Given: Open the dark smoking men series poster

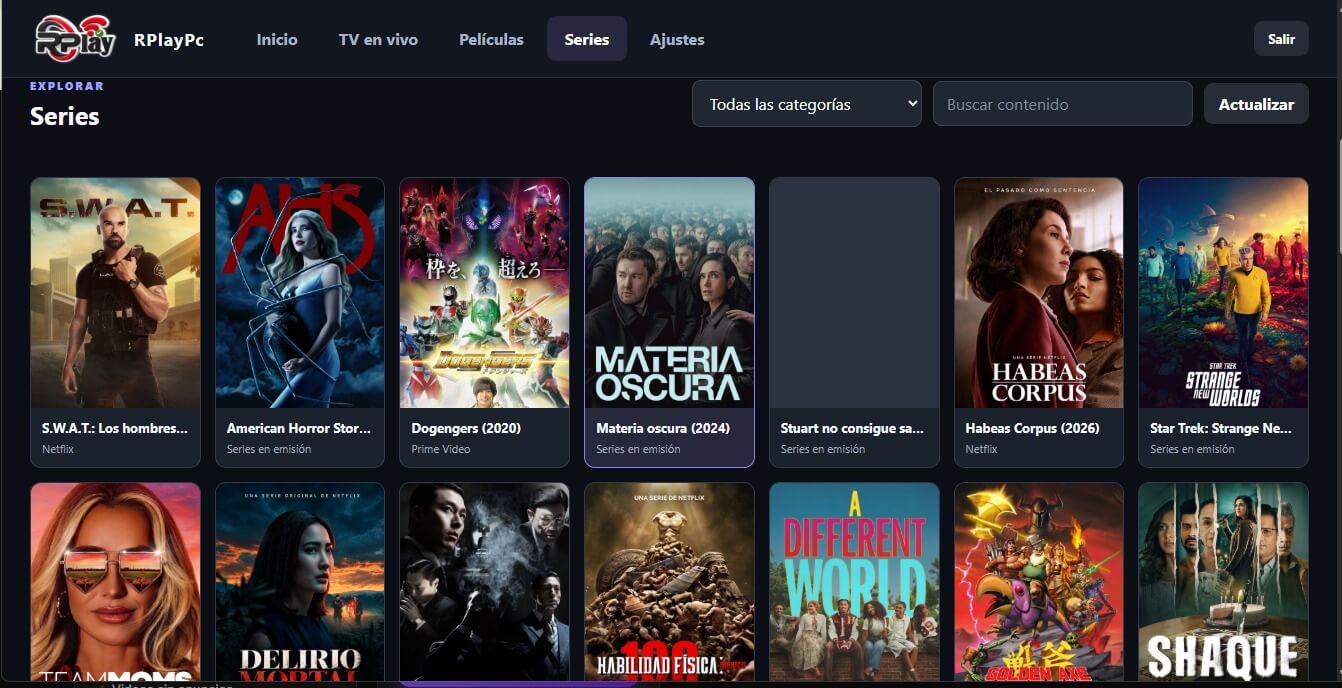Looking at the screenshot, I should tap(484, 582).
